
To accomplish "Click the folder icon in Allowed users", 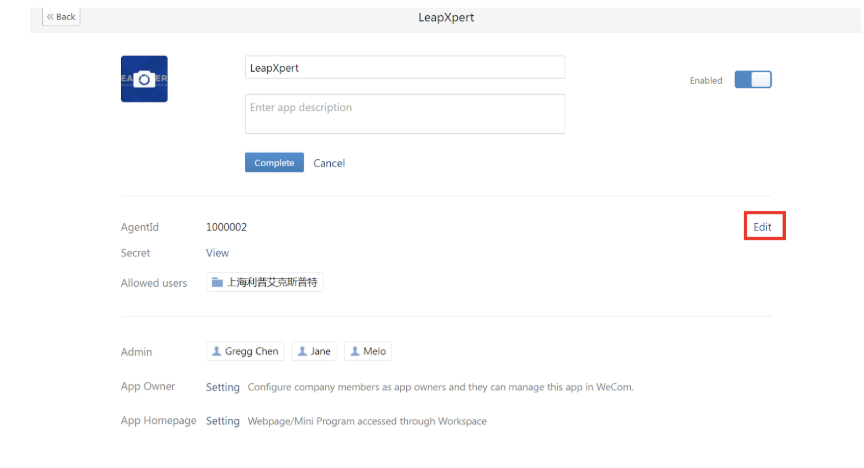I will (x=217, y=282).
